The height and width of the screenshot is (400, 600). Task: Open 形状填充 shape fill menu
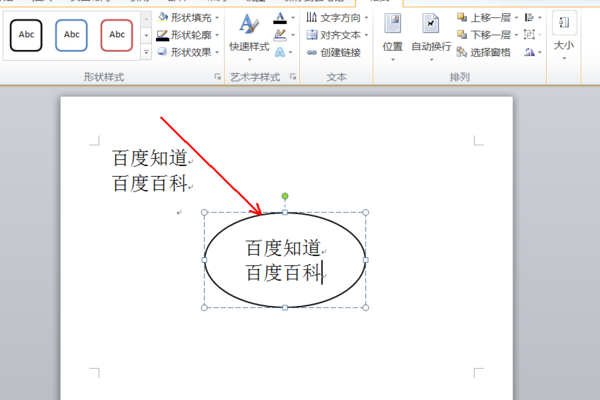pyautogui.click(x=188, y=18)
